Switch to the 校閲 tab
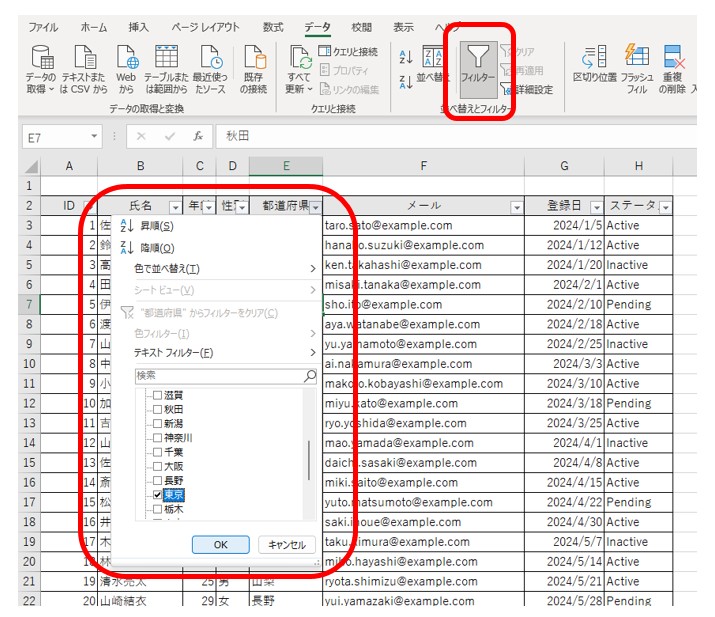 click(362, 27)
